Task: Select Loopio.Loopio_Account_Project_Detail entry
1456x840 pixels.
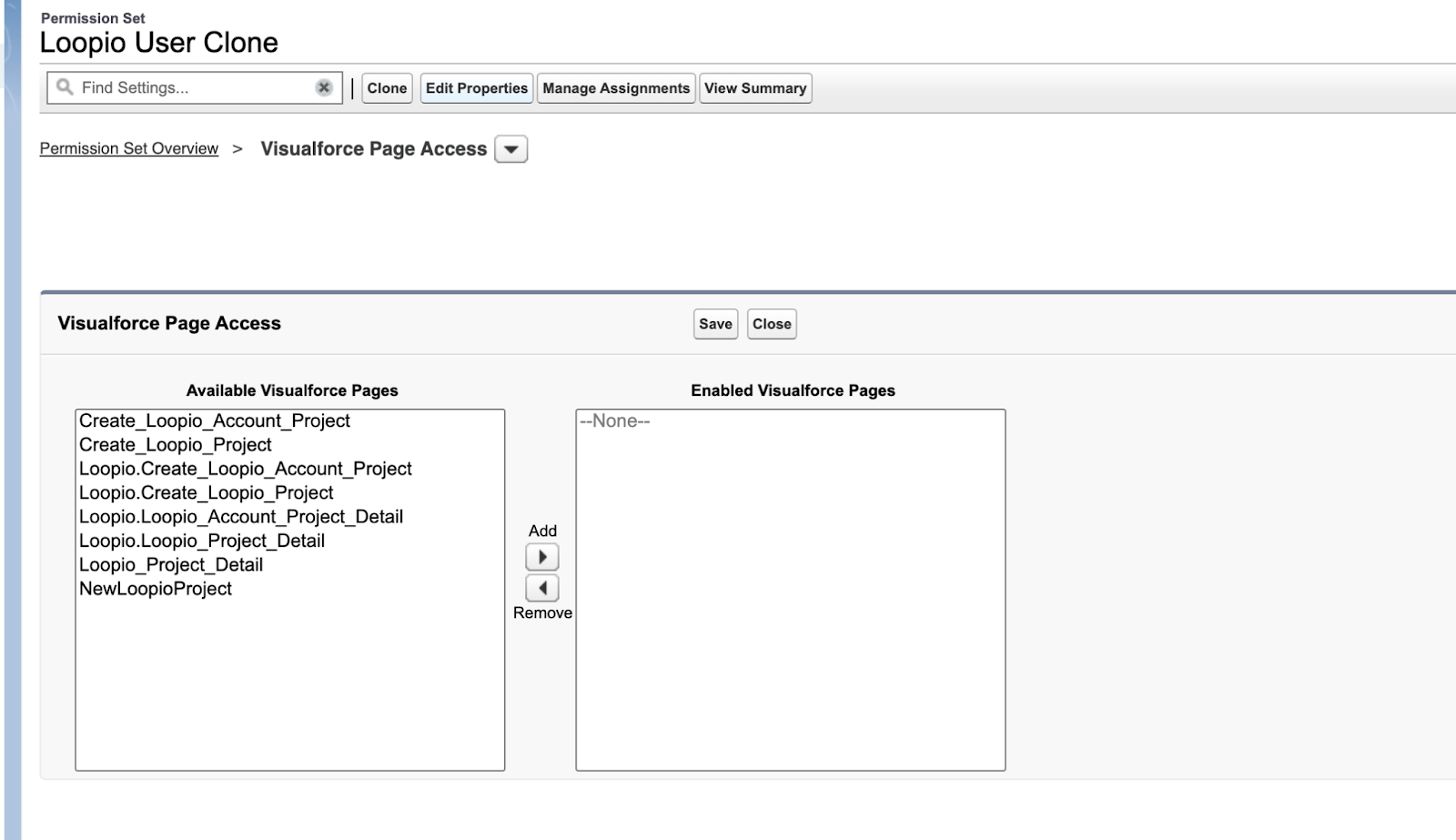Action: pos(241,516)
